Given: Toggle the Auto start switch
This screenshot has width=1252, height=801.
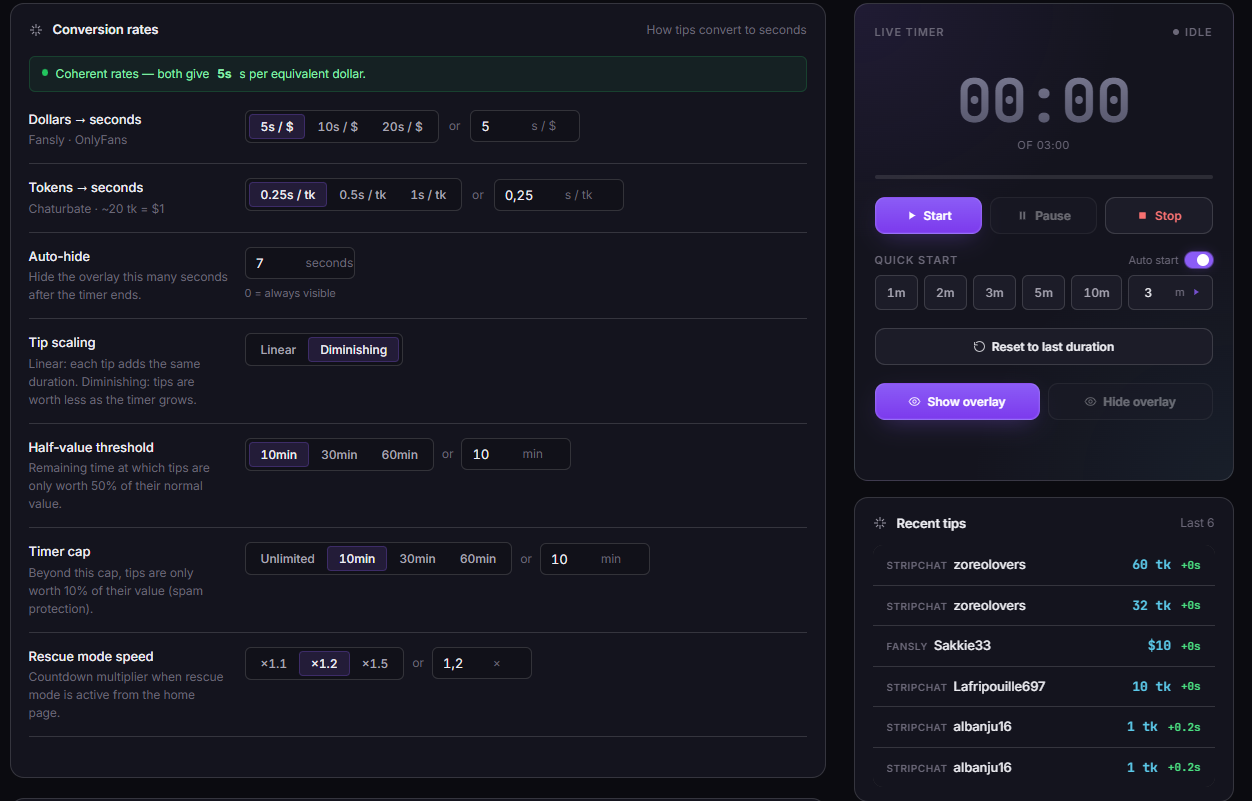Looking at the screenshot, I should pos(1198,260).
